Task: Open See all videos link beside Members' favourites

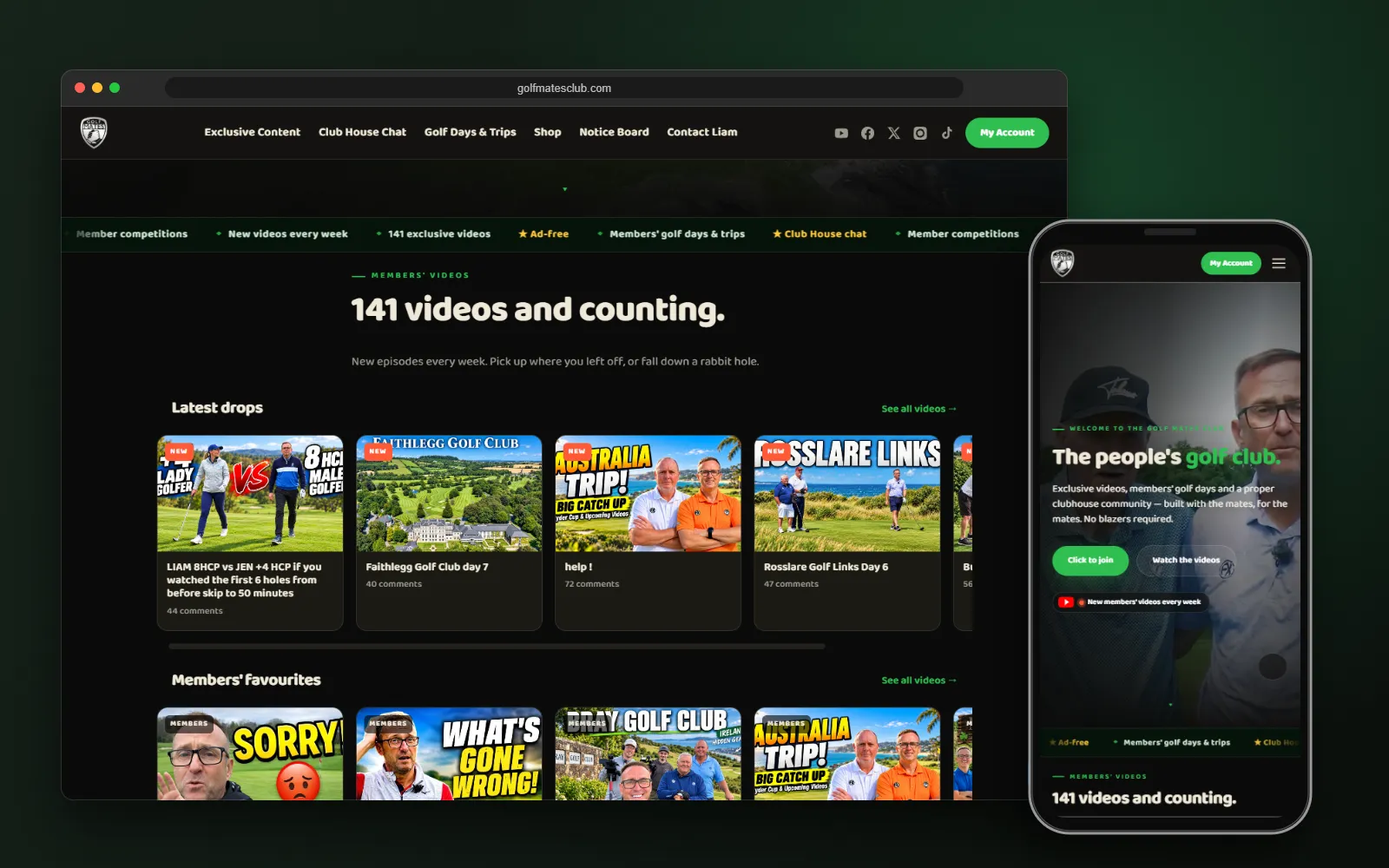Action: click(x=918, y=681)
